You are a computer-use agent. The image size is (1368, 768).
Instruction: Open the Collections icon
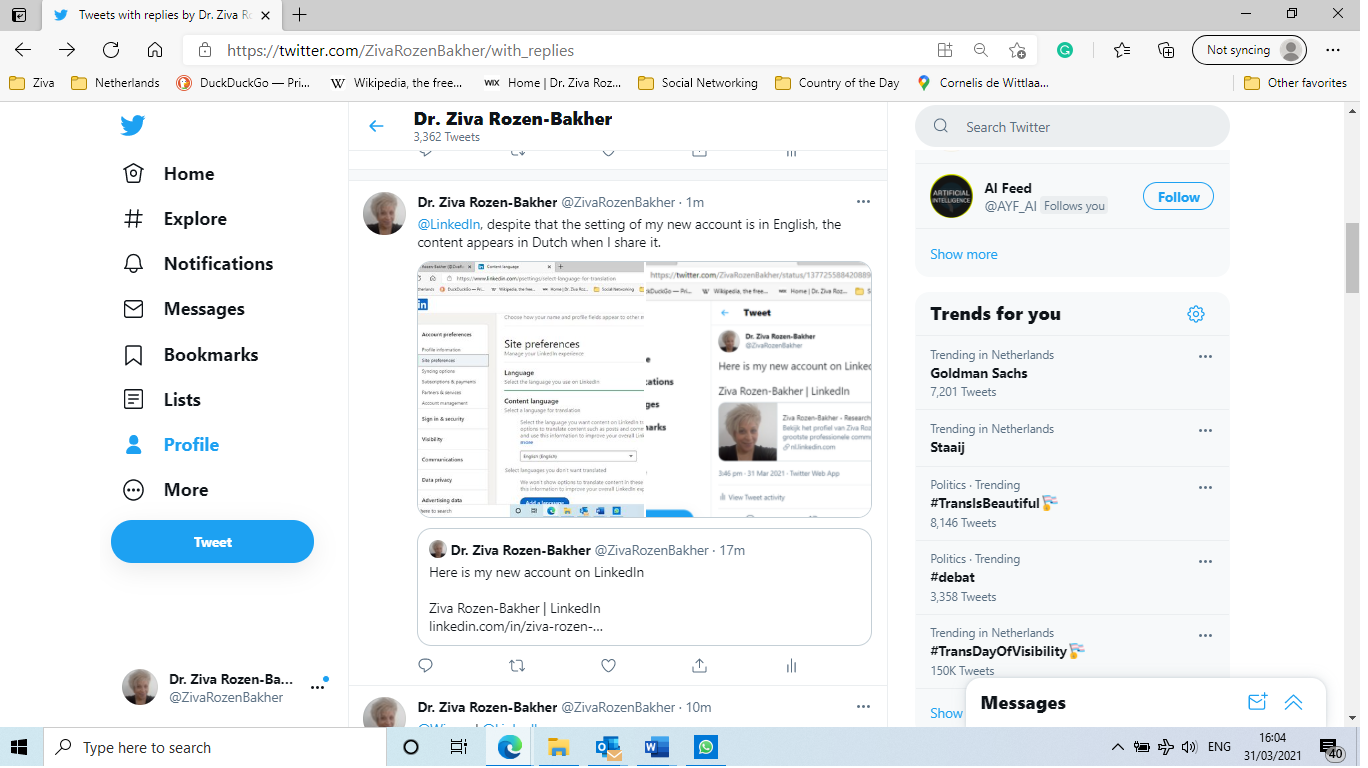[1166, 50]
